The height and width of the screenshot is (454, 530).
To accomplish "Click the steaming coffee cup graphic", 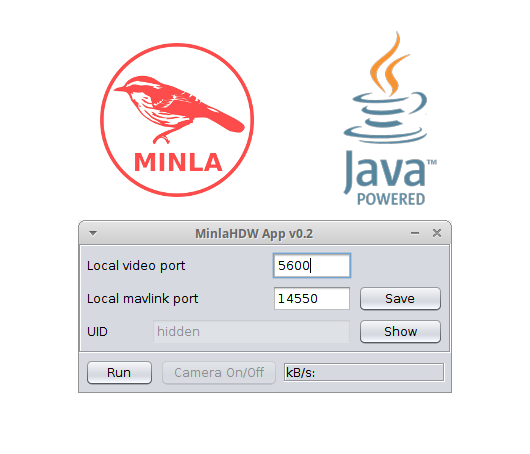I will 386,88.
